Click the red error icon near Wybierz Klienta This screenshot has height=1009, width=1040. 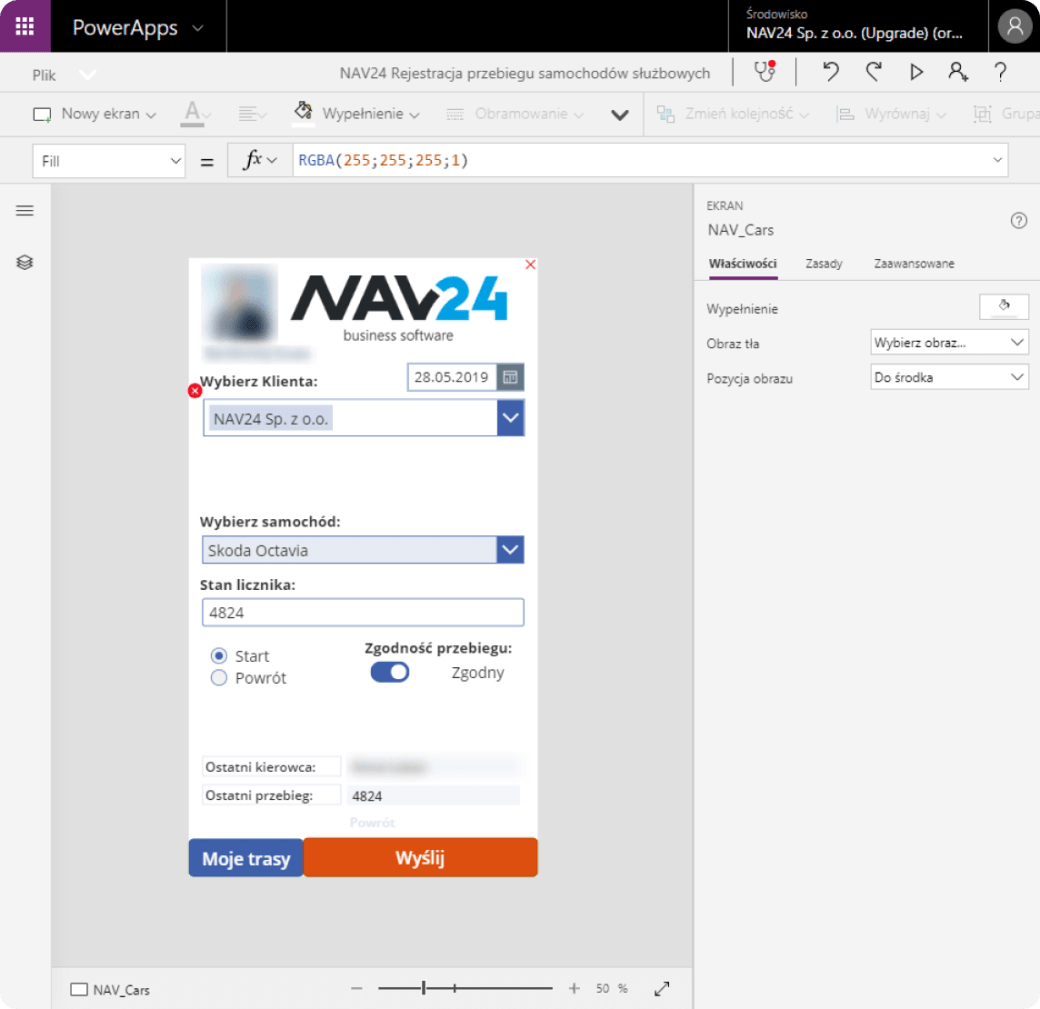(194, 391)
